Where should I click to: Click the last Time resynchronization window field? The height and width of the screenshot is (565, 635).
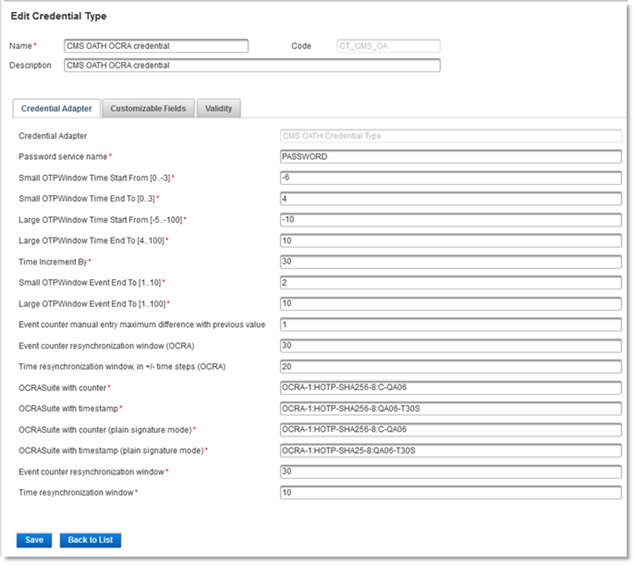pos(451,493)
